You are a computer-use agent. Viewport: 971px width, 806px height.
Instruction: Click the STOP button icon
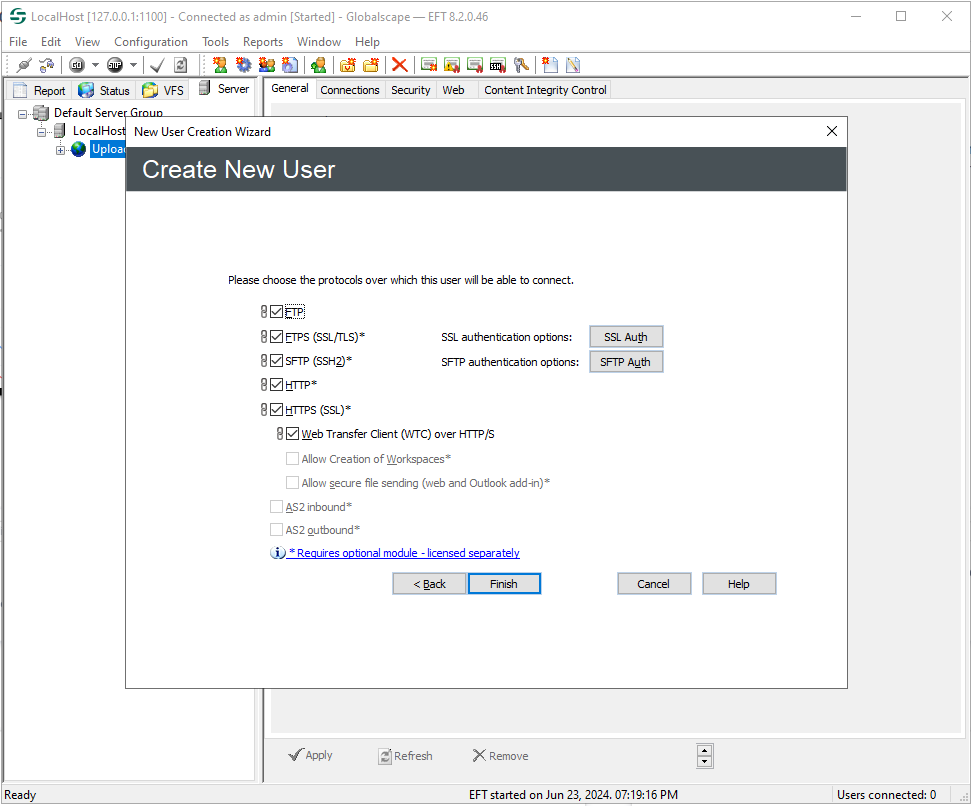coord(115,64)
